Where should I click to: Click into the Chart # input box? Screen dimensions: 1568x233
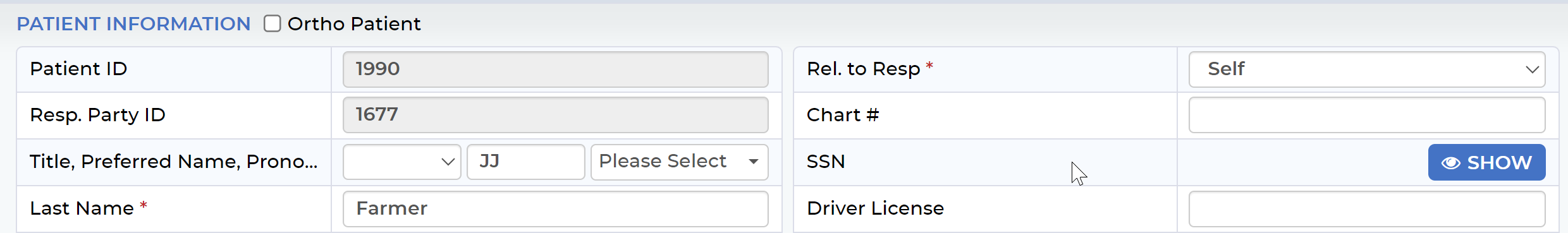(x=1367, y=115)
